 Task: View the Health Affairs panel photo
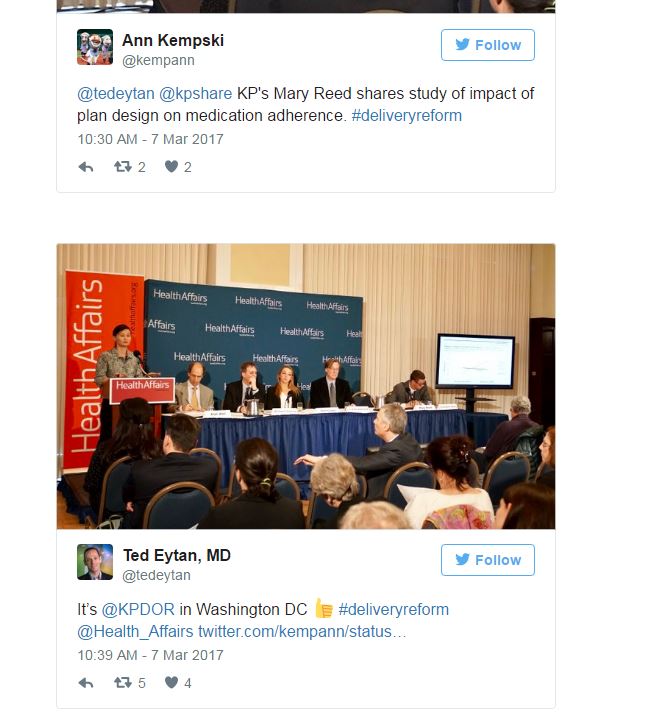click(306, 386)
